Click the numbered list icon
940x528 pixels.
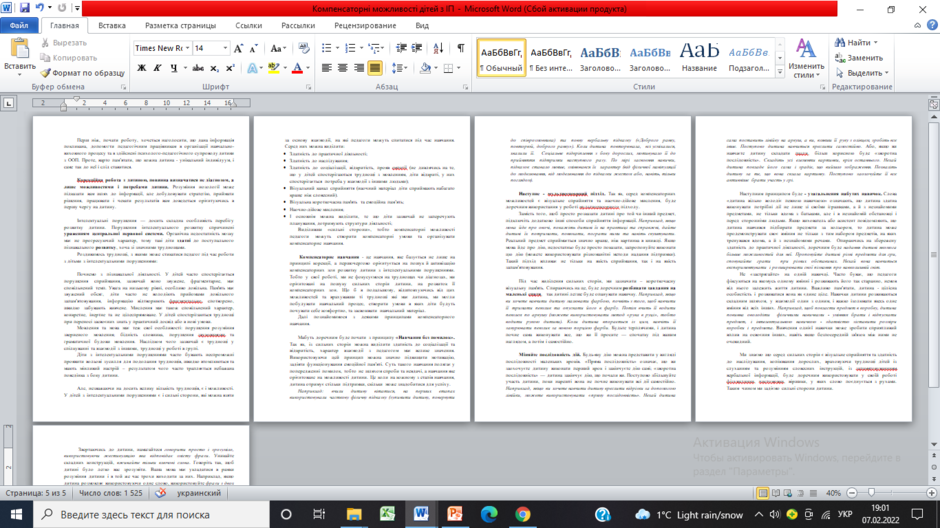click(351, 48)
